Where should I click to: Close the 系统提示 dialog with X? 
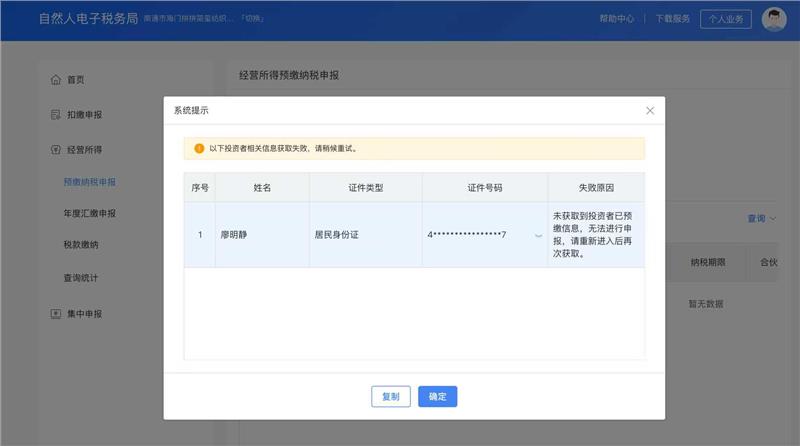tap(650, 110)
